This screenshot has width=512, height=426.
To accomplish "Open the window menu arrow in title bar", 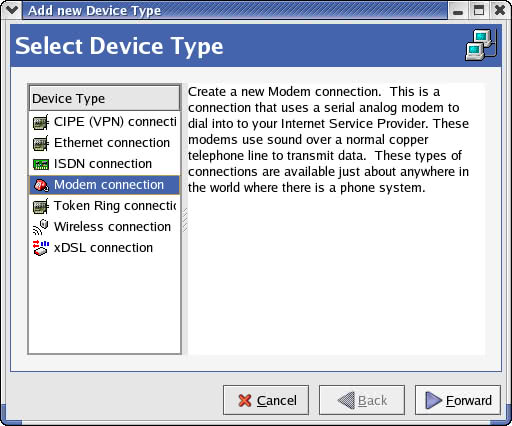I will pyautogui.click(x=12, y=10).
